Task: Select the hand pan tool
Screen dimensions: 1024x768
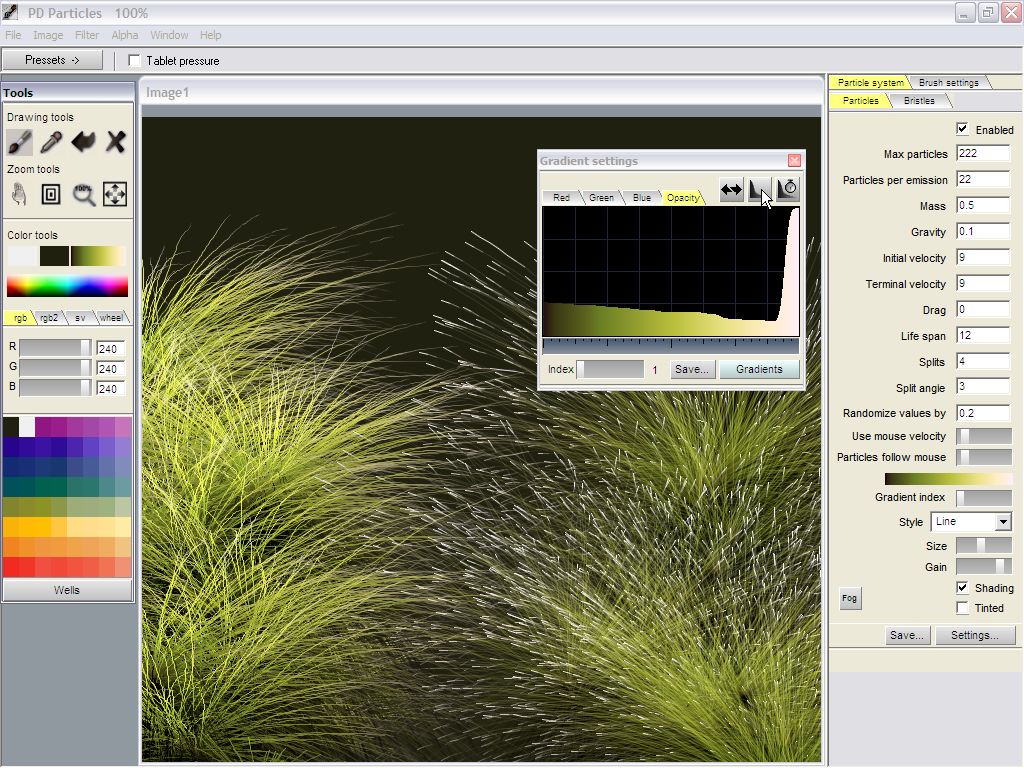Action: click(x=19, y=194)
